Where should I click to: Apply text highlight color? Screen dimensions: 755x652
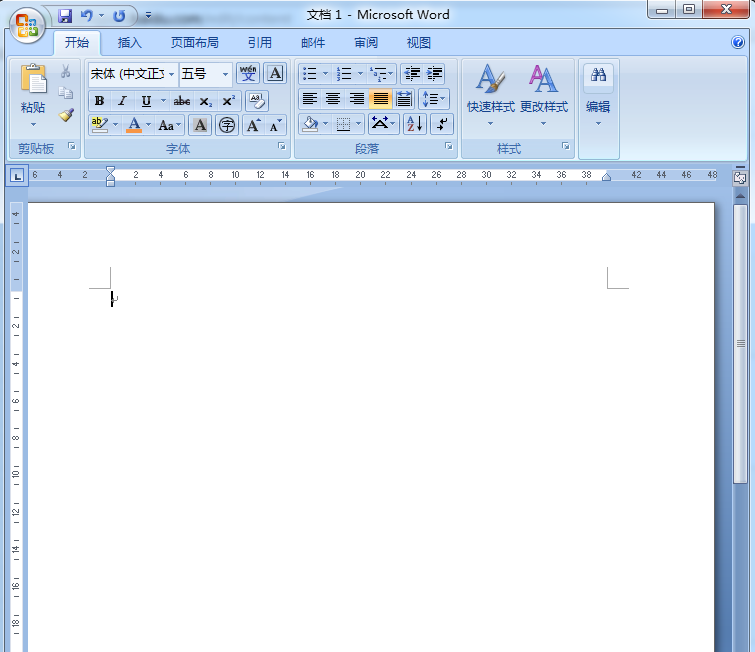coord(99,125)
